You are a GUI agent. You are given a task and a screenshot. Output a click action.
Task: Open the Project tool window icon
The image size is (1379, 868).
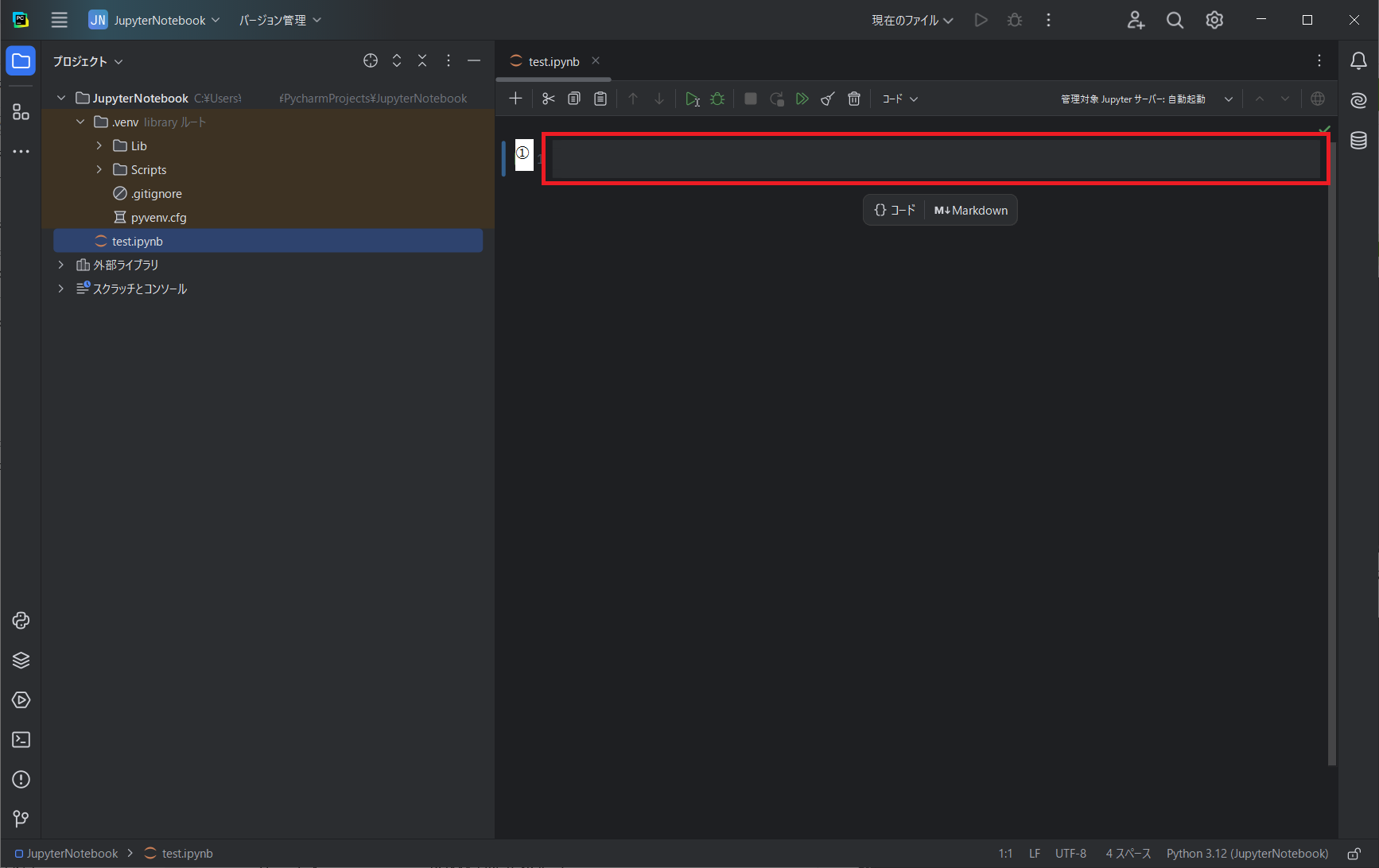[x=21, y=61]
